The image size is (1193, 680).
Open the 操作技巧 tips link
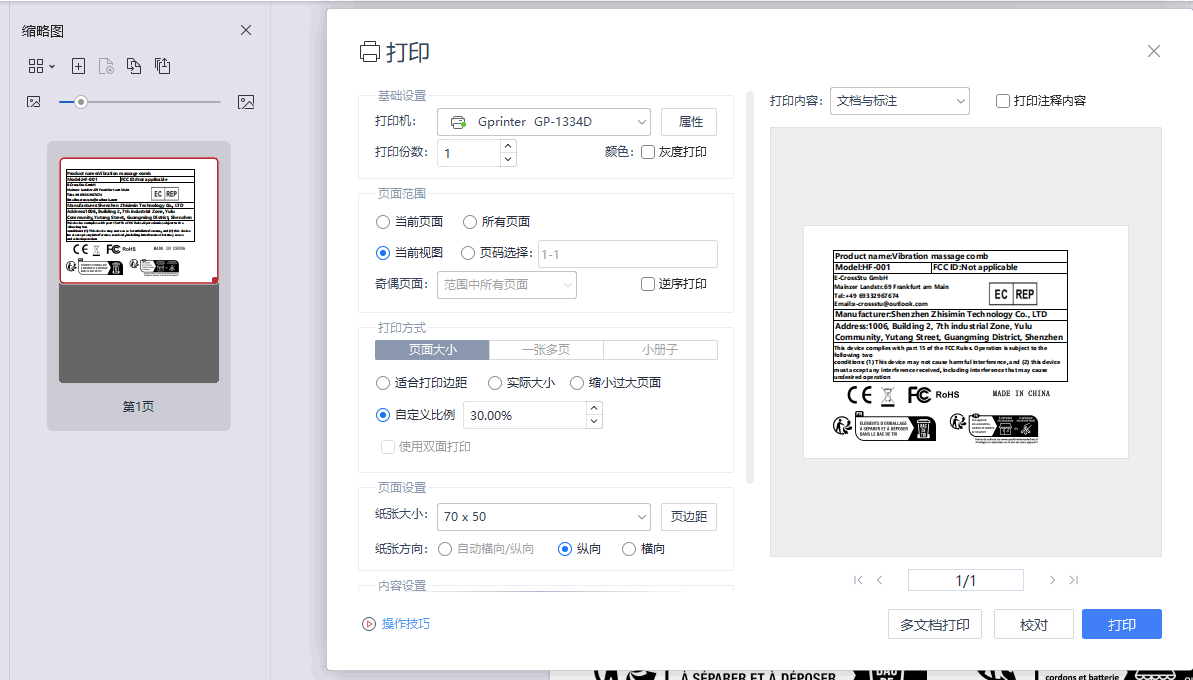tap(405, 623)
